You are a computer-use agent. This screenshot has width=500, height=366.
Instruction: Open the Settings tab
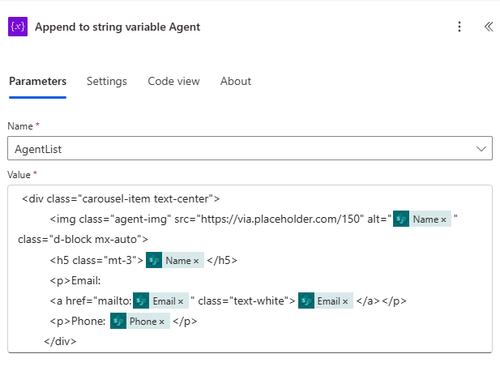click(x=107, y=81)
